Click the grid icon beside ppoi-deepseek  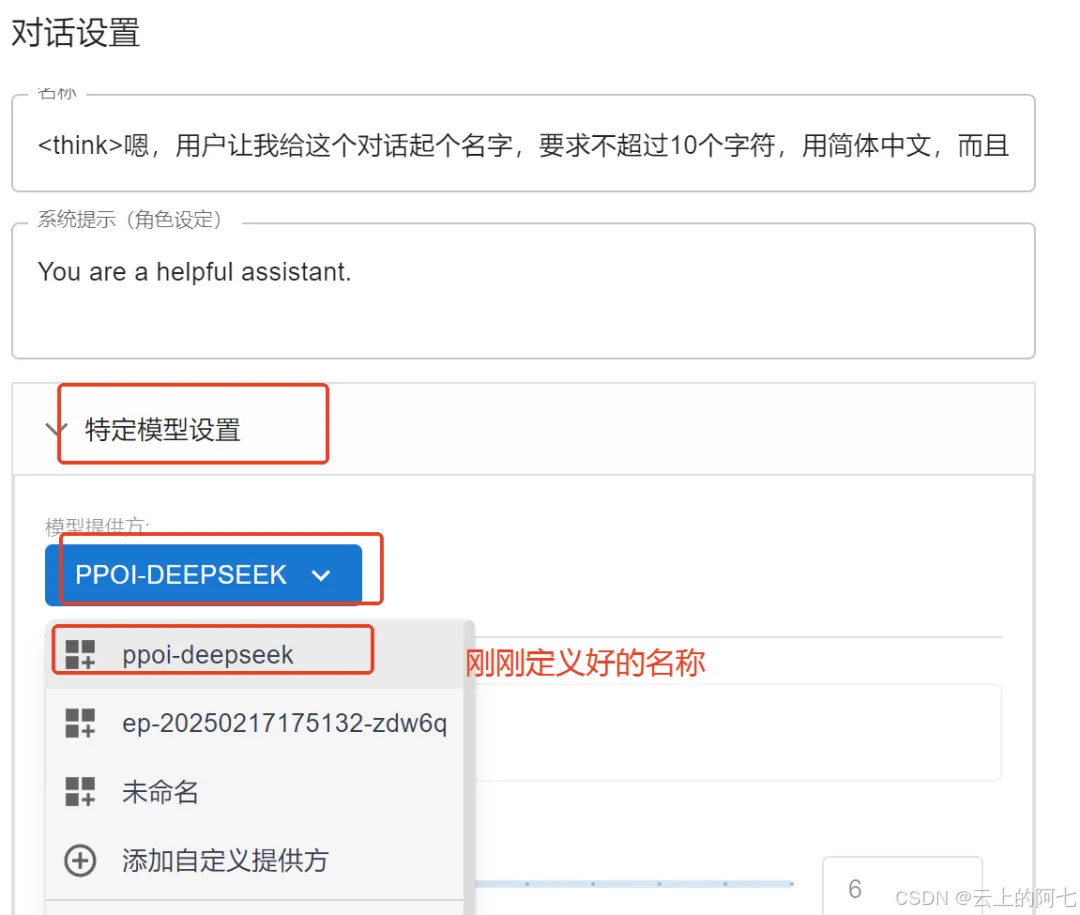click(80, 654)
